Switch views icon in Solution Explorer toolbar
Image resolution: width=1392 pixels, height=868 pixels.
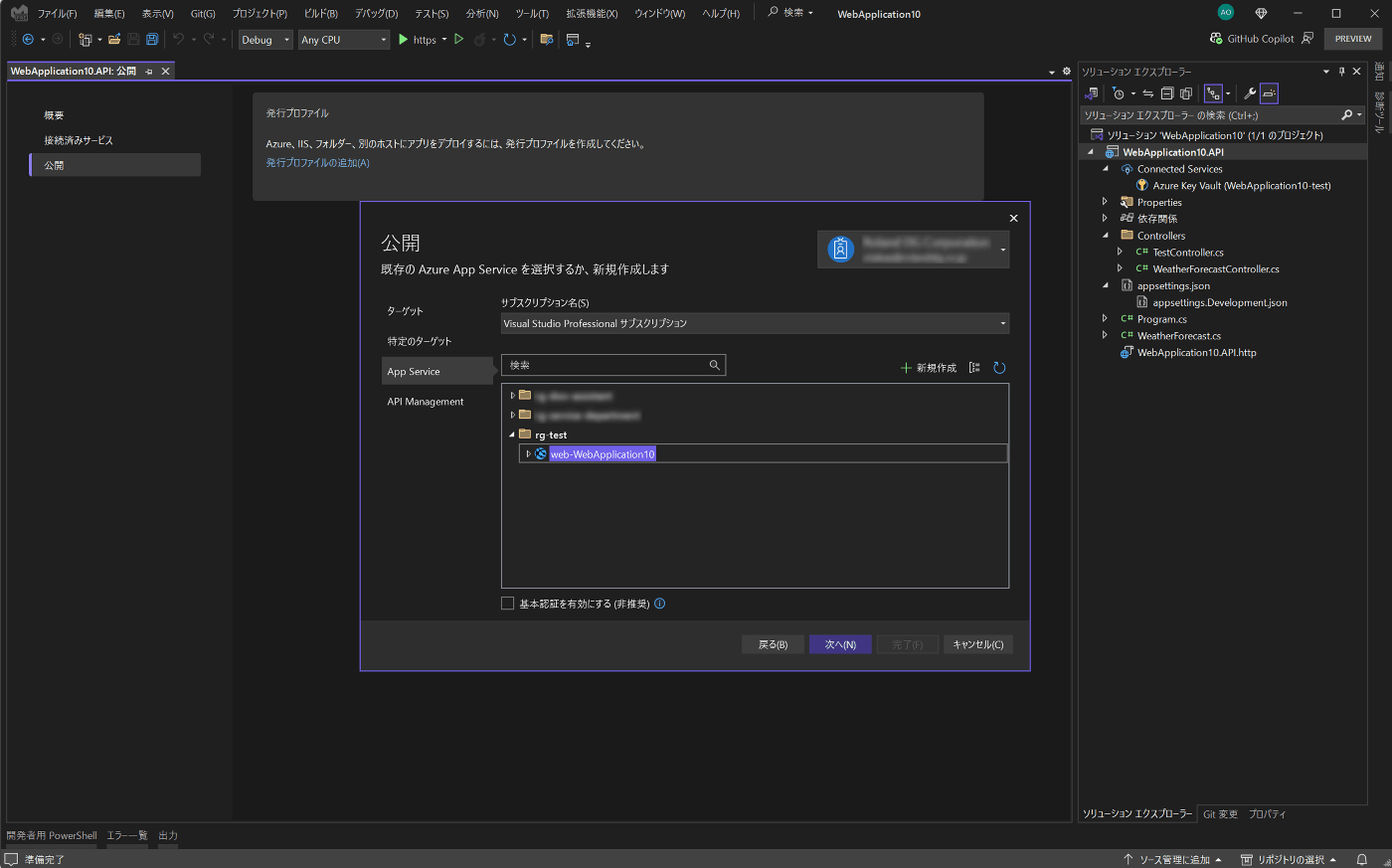click(x=1092, y=93)
